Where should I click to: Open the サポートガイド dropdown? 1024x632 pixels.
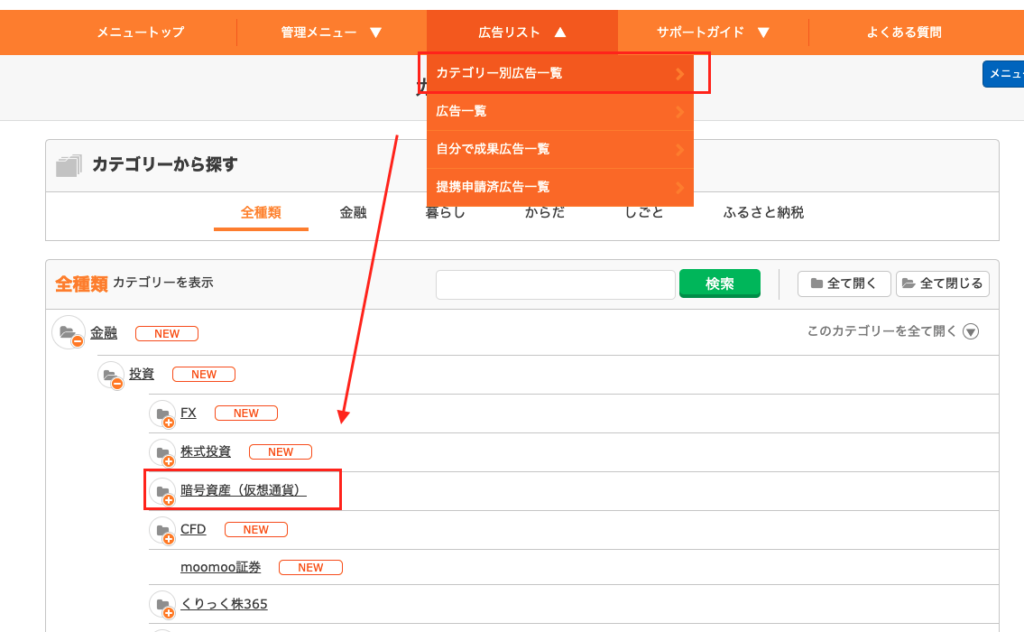tap(712, 32)
